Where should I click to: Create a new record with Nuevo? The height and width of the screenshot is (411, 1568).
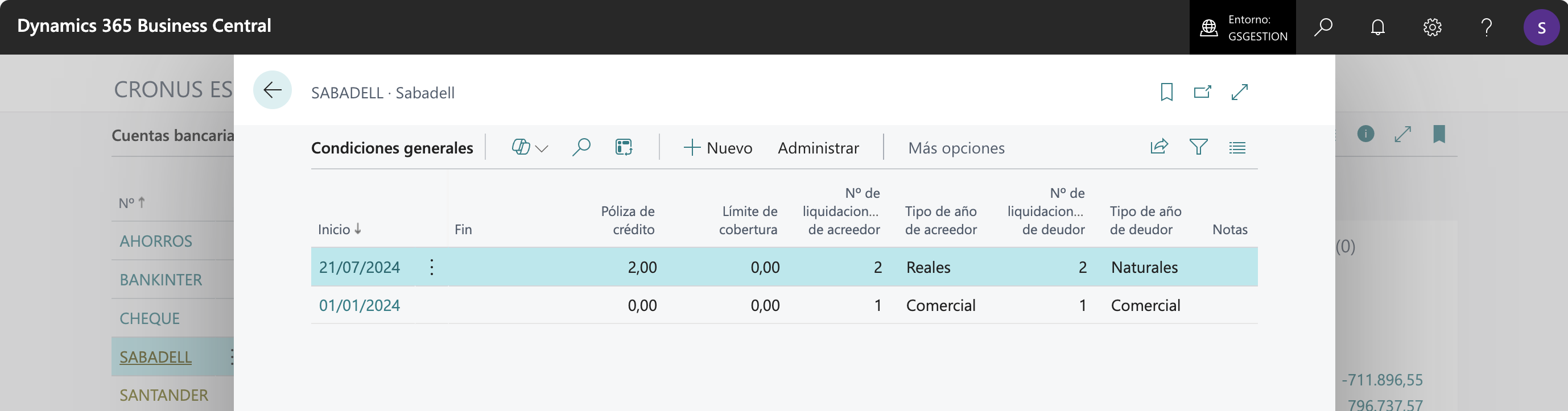(717, 148)
